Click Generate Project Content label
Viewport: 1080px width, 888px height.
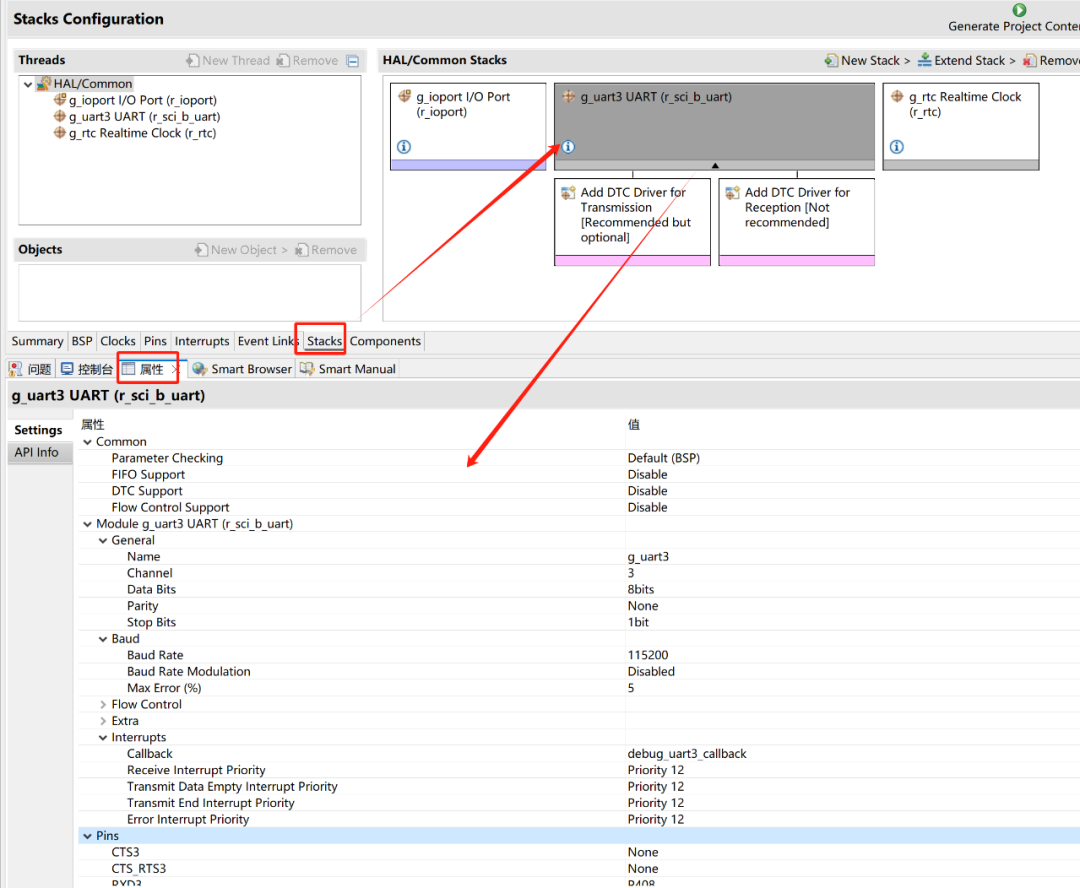[1014, 26]
